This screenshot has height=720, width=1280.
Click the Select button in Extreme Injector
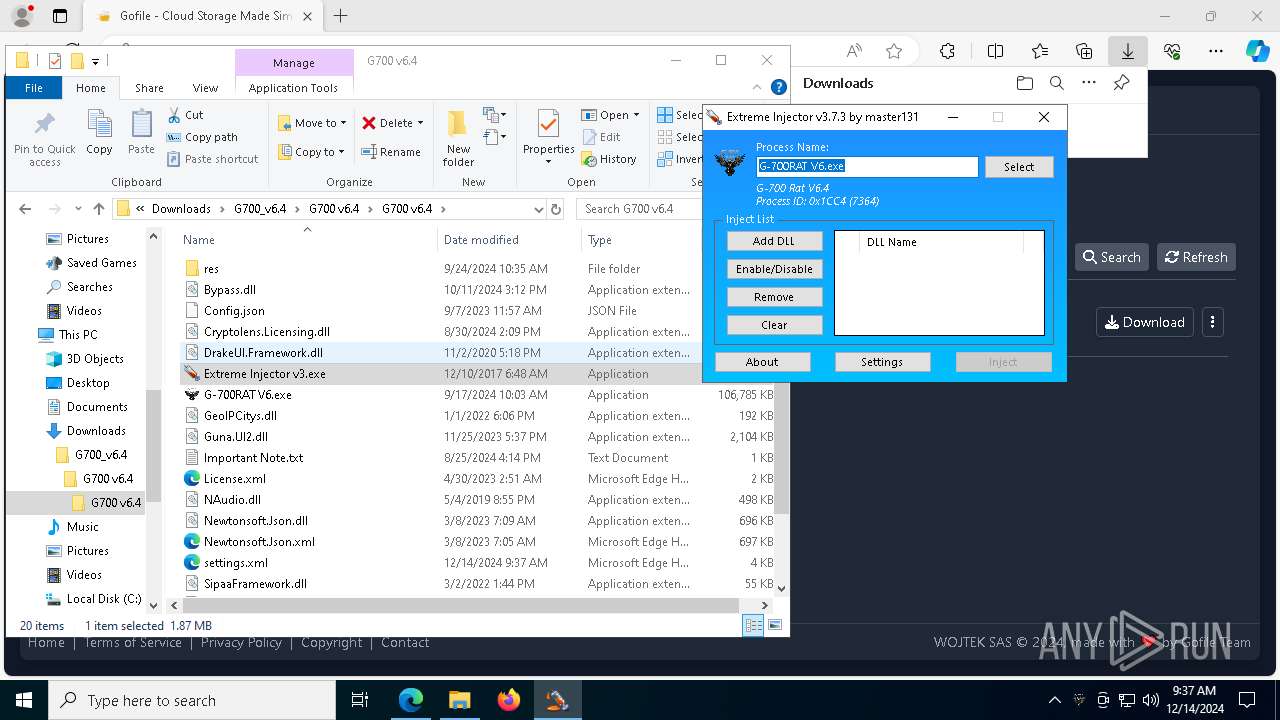(x=1019, y=167)
